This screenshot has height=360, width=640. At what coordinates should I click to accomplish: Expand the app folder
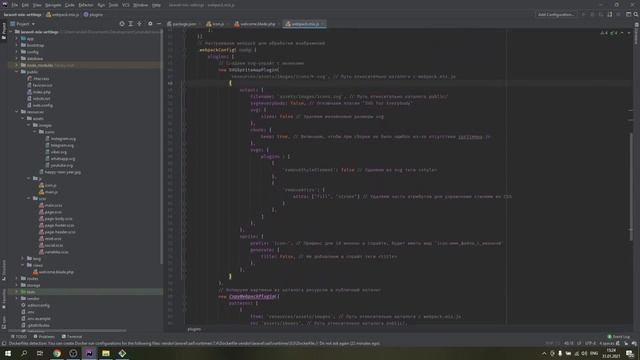click(x=17, y=38)
